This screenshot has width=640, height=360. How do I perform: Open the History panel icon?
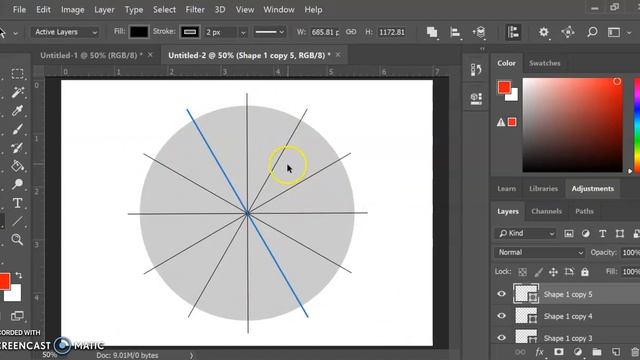(x=476, y=70)
